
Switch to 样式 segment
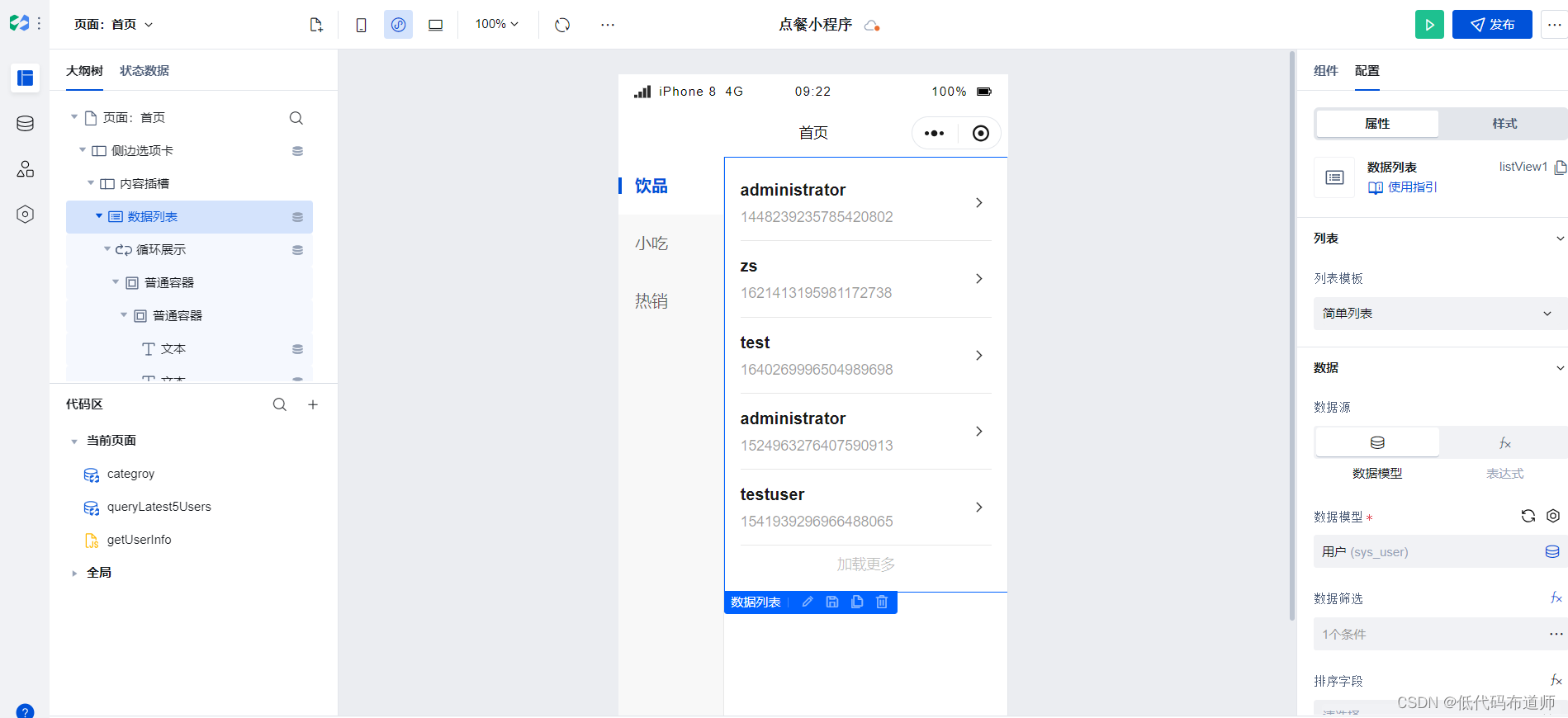click(1504, 124)
